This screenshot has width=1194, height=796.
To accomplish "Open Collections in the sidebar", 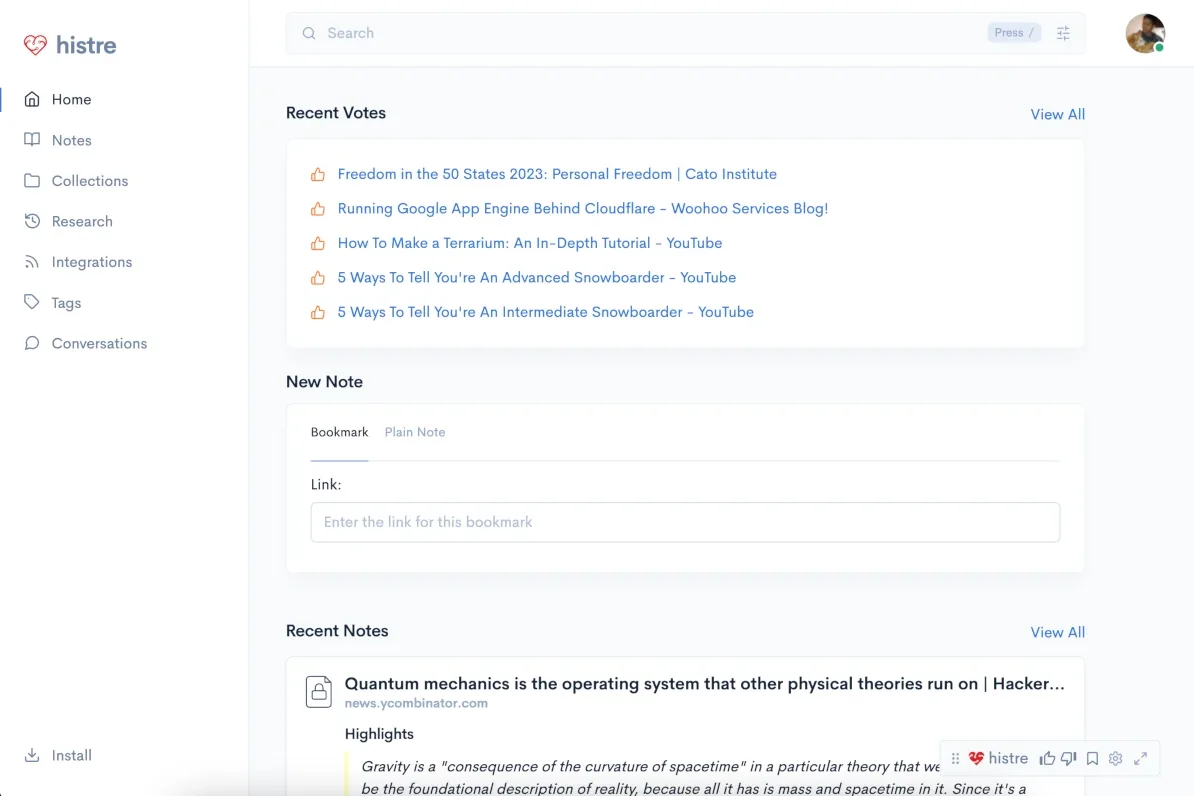I will pos(89,181).
